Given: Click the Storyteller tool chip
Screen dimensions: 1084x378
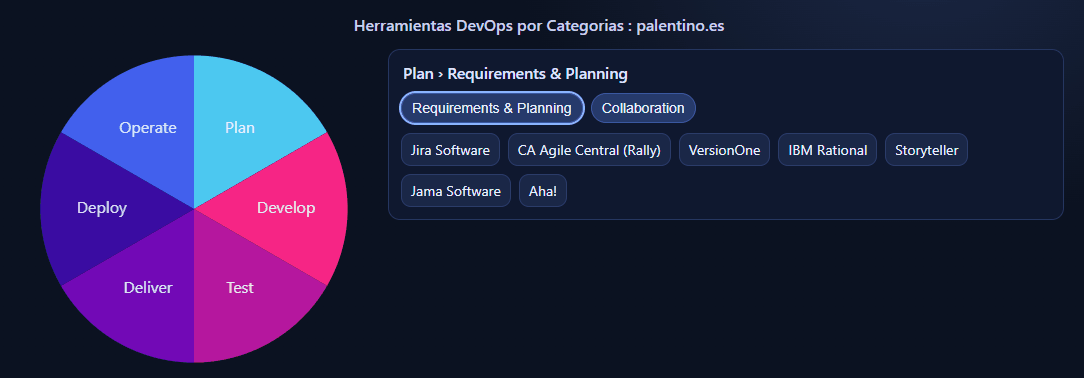Looking at the screenshot, I should [926, 150].
